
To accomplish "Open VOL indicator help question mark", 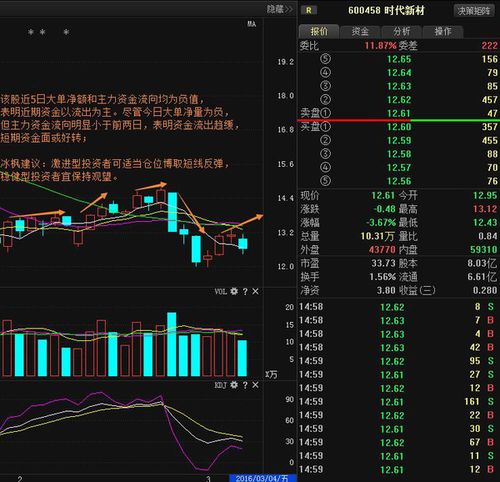I will (x=245, y=292).
